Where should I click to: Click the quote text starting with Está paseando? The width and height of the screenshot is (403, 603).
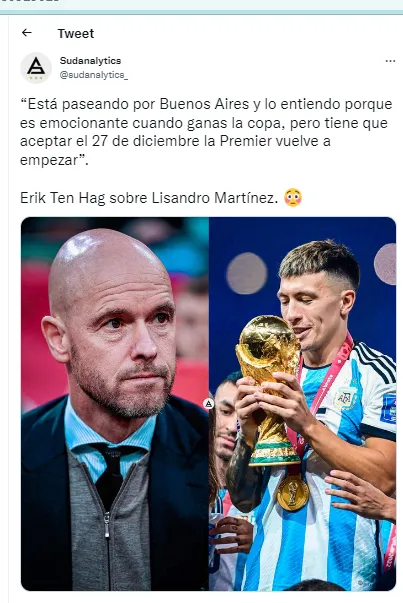pos(206,132)
